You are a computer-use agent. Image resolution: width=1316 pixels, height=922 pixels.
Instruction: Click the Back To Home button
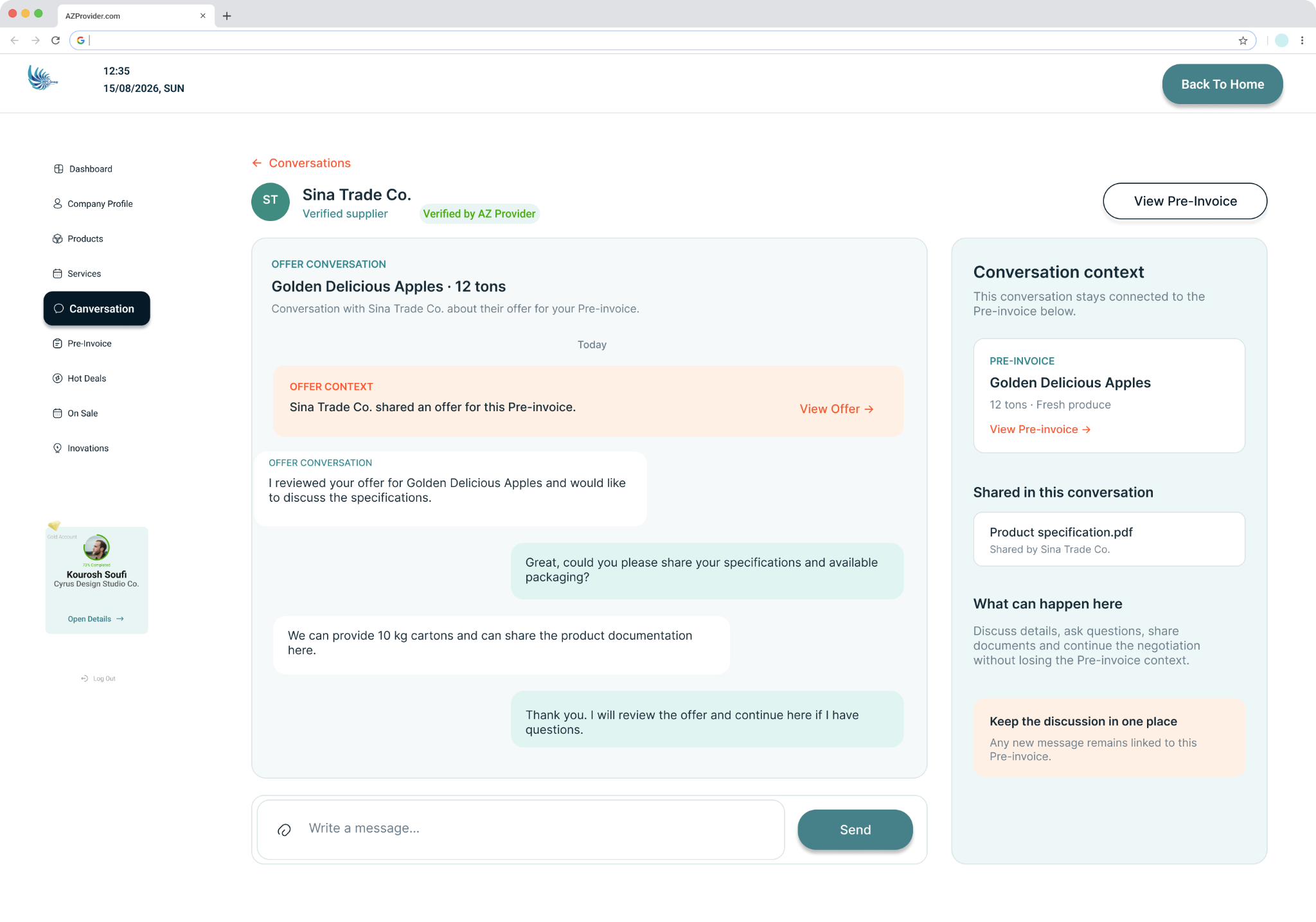click(x=1222, y=84)
